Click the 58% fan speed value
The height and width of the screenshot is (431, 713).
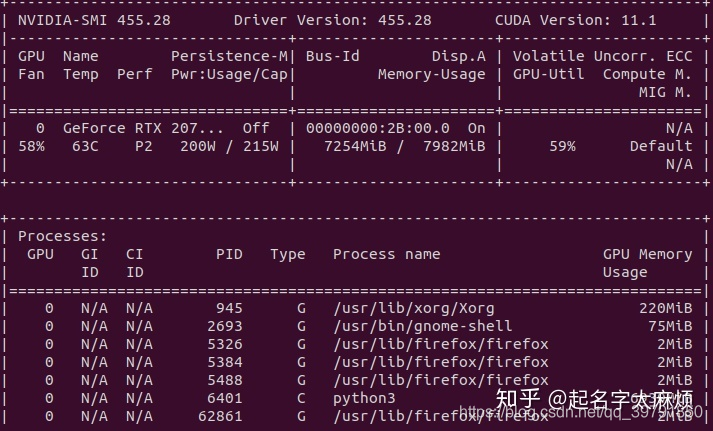pos(31,146)
